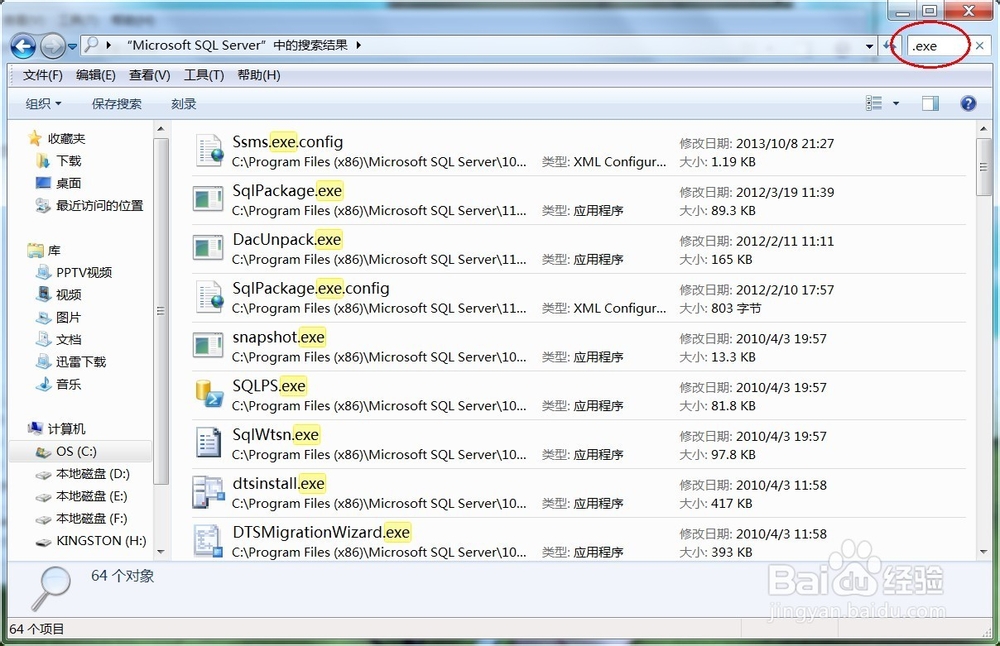
Task: Click the blue help question icon
Action: click(x=968, y=103)
